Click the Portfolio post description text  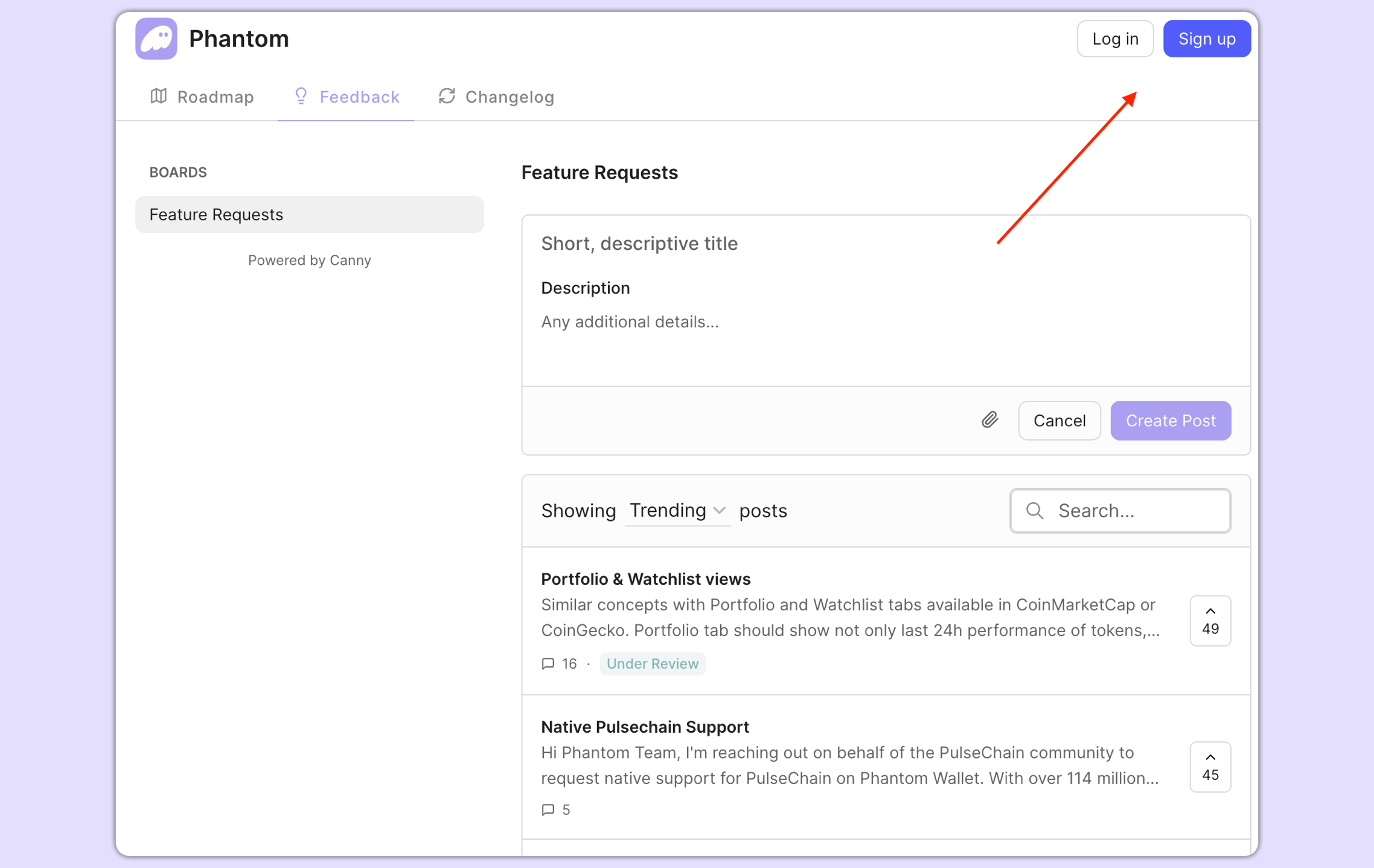[850, 617]
